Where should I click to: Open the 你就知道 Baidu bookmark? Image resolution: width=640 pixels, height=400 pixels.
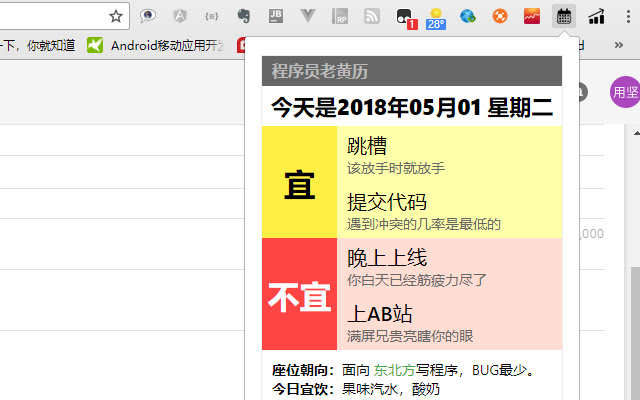tap(38, 45)
